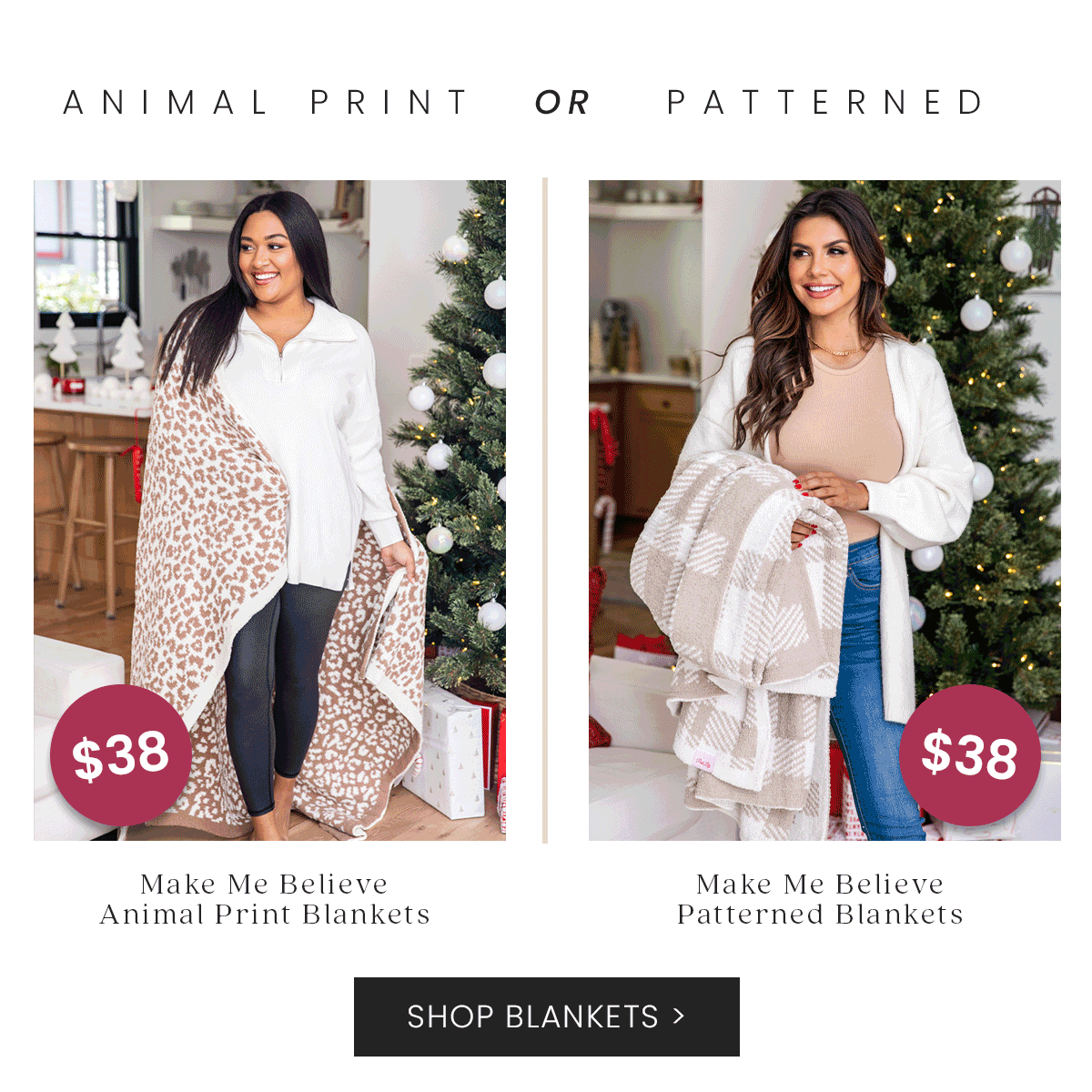Screen dimensions: 1092x1092
Task: Click the italic OR text in header
Action: pos(562,103)
